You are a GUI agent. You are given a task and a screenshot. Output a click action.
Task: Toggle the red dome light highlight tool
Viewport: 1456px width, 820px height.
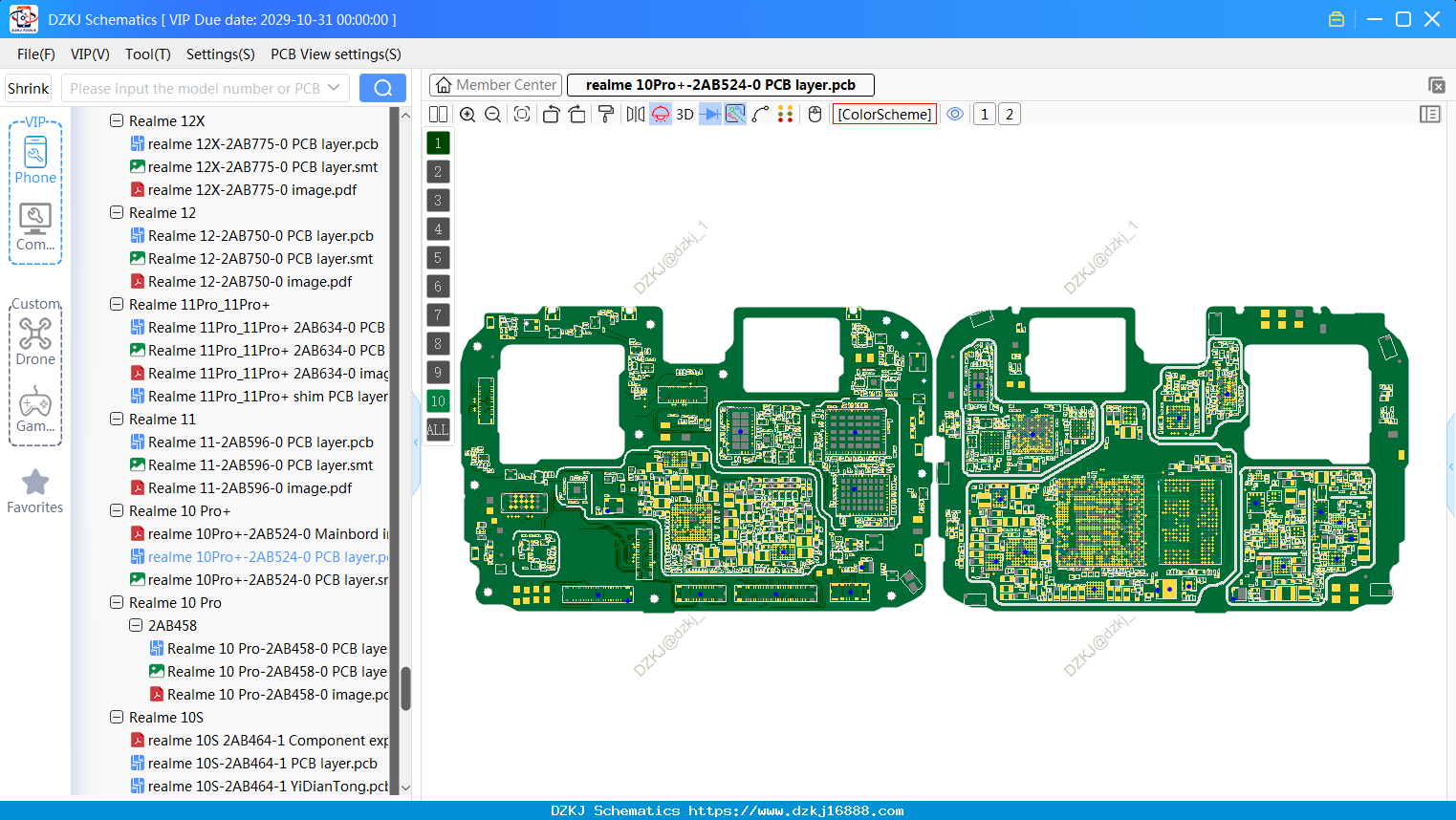(661, 115)
